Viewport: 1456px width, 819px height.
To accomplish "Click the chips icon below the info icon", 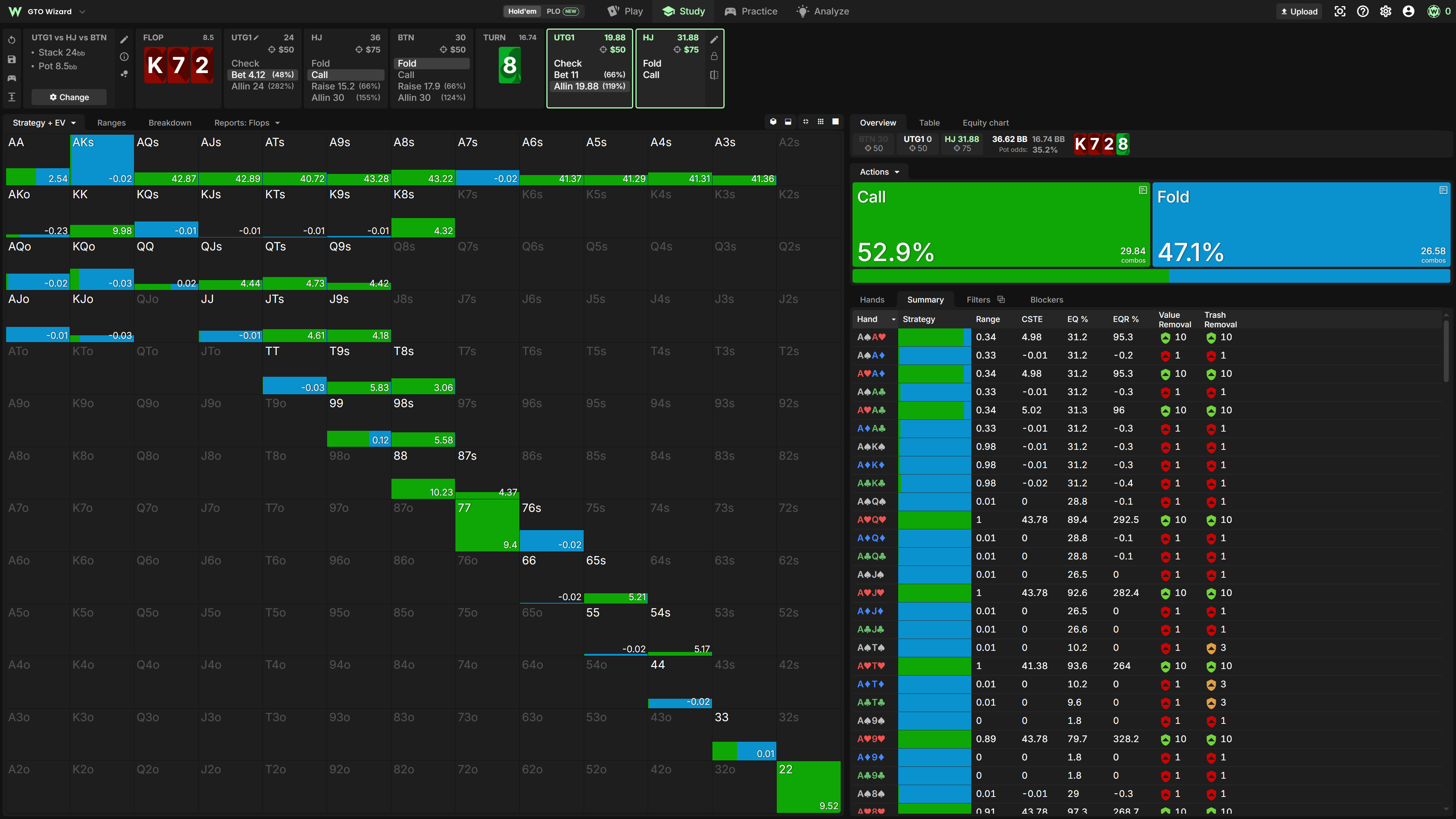I will (125, 74).
